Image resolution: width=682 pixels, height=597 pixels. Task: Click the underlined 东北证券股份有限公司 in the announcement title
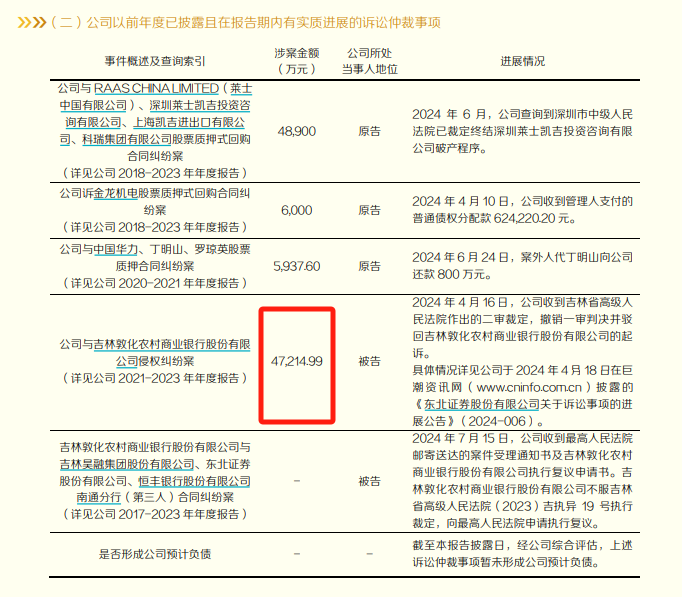click(x=481, y=404)
